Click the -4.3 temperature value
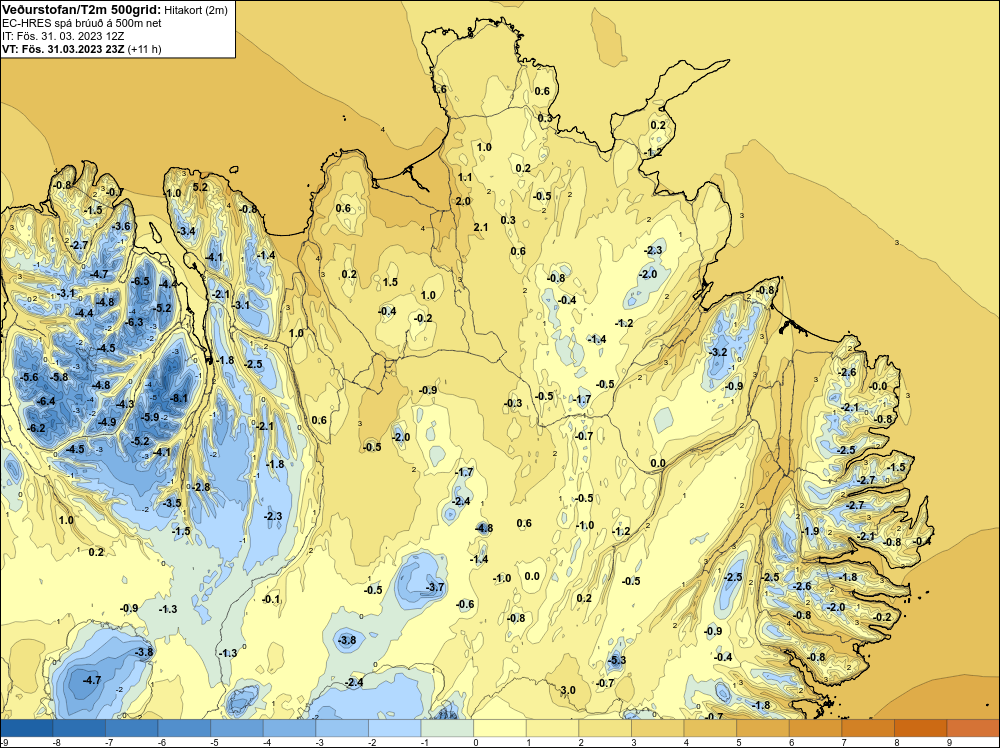This screenshot has width=1000, height=748. [125, 404]
